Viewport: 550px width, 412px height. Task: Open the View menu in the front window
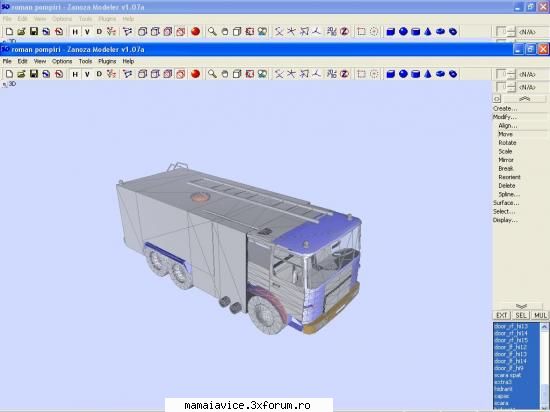pyautogui.click(x=40, y=61)
